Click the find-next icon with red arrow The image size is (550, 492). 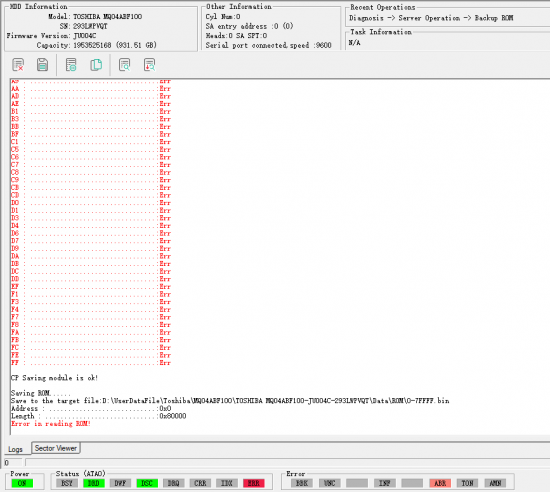(x=149, y=65)
